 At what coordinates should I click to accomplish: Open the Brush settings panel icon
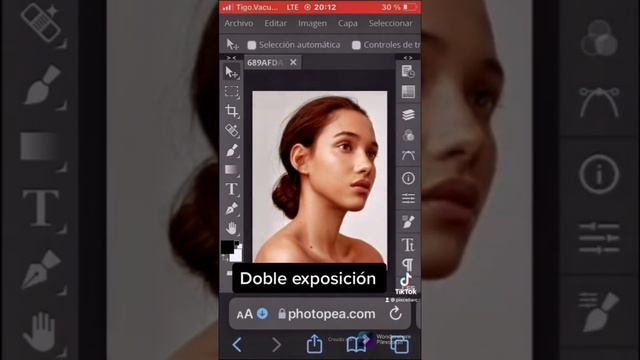[x=408, y=222]
